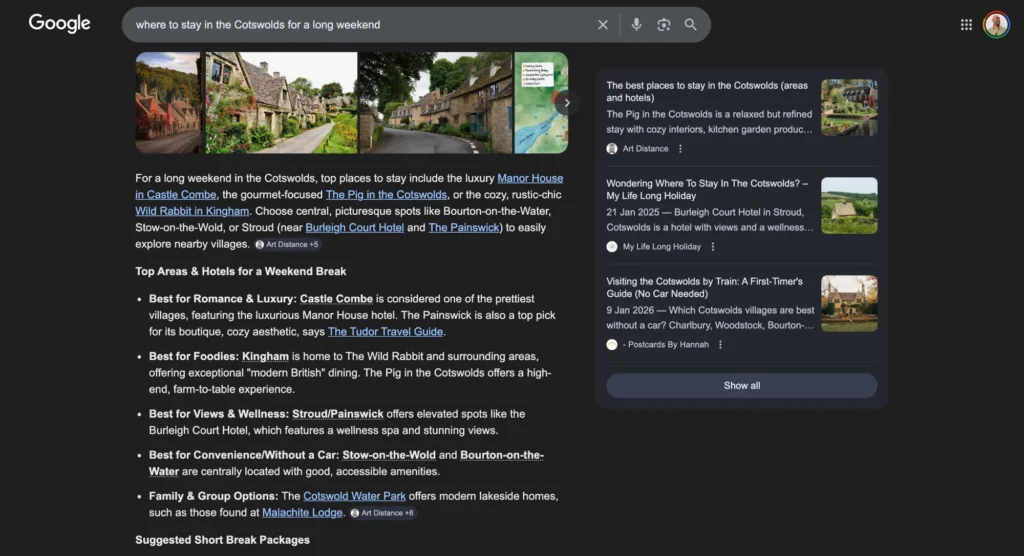Open the Google apps grid
Viewport: 1024px width, 556px height.
(x=967, y=25)
